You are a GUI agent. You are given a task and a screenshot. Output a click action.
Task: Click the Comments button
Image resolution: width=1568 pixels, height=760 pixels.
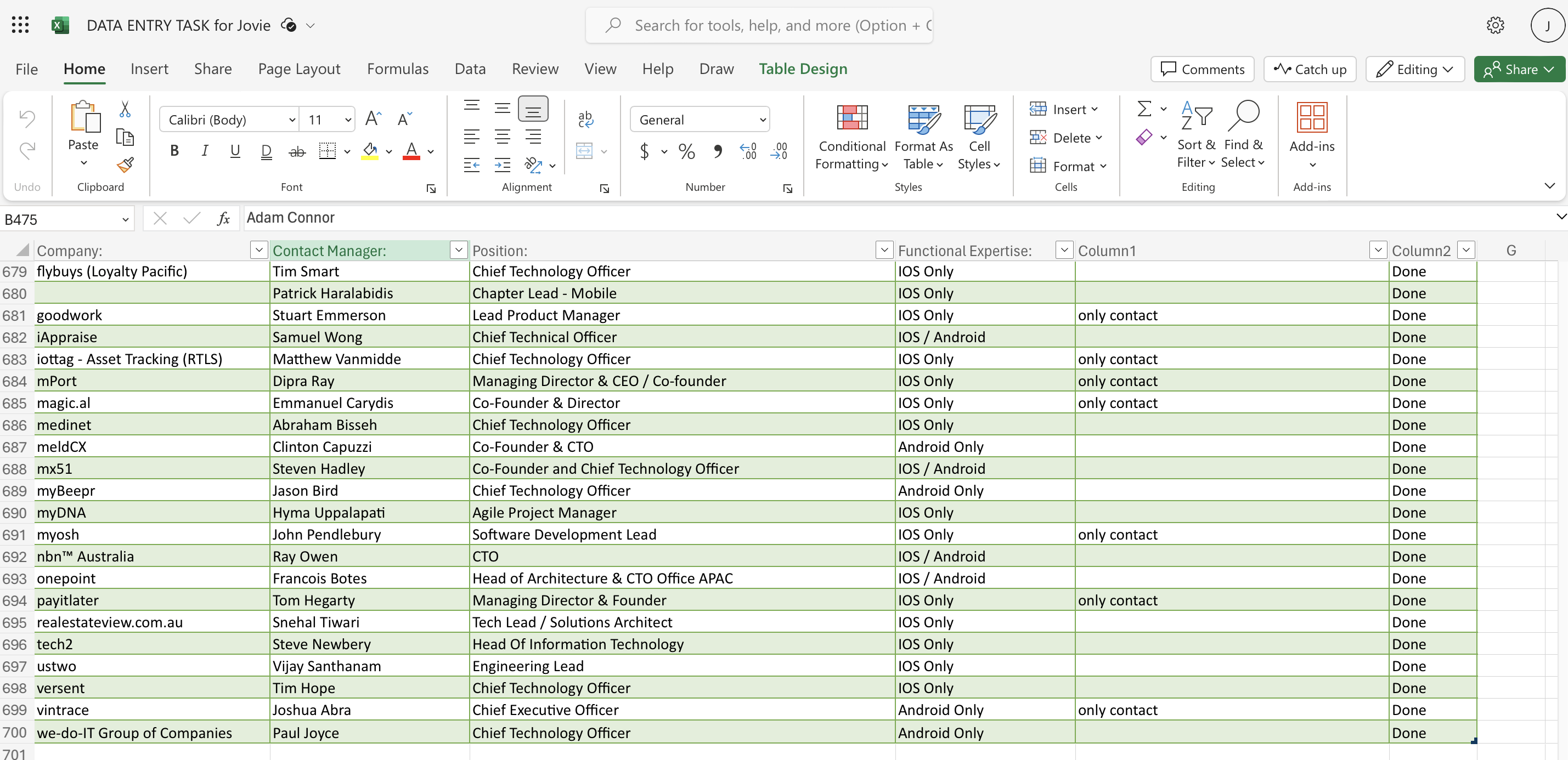[1202, 70]
